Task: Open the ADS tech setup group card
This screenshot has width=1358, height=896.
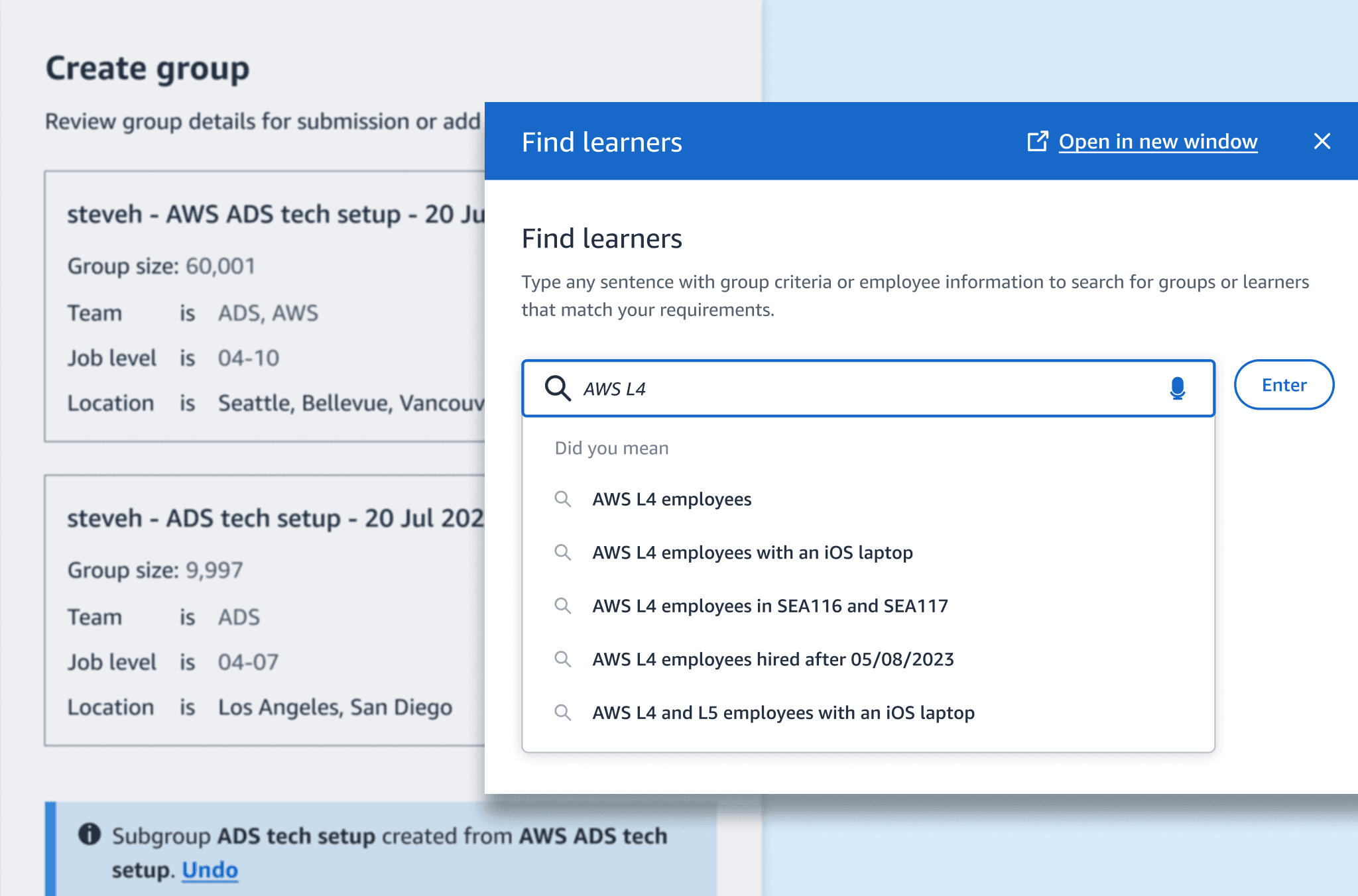Action: coord(265,610)
